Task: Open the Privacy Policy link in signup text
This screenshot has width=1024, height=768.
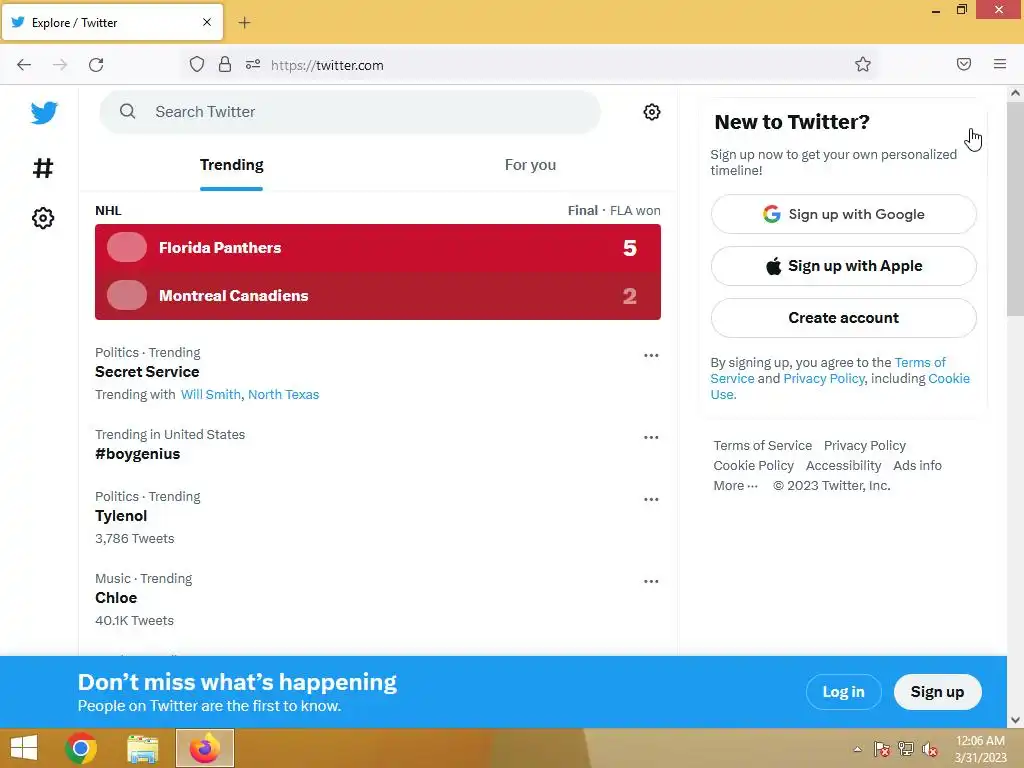Action: 824,379
